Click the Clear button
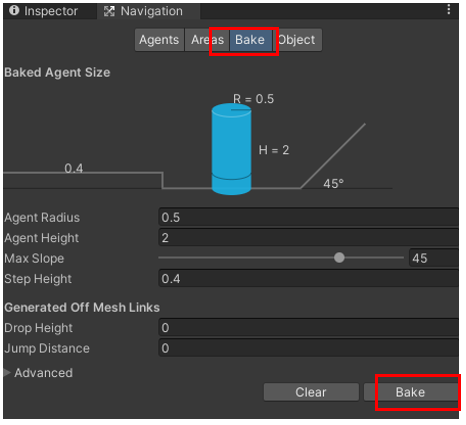This screenshot has height=425, width=466. (x=311, y=392)
